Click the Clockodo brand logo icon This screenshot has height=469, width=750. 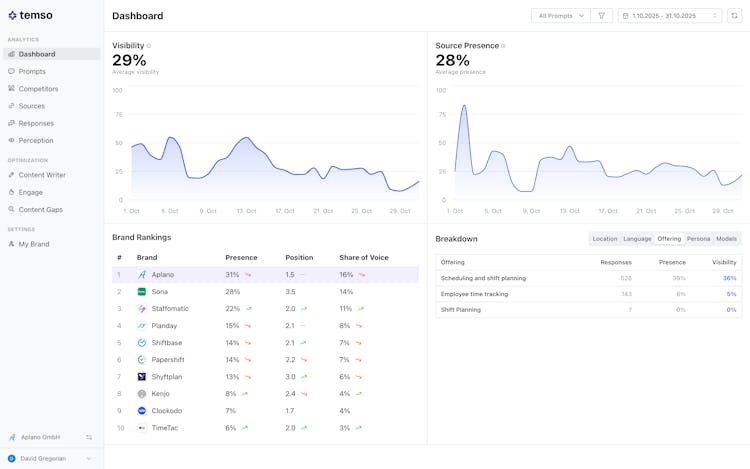point(142,411)
